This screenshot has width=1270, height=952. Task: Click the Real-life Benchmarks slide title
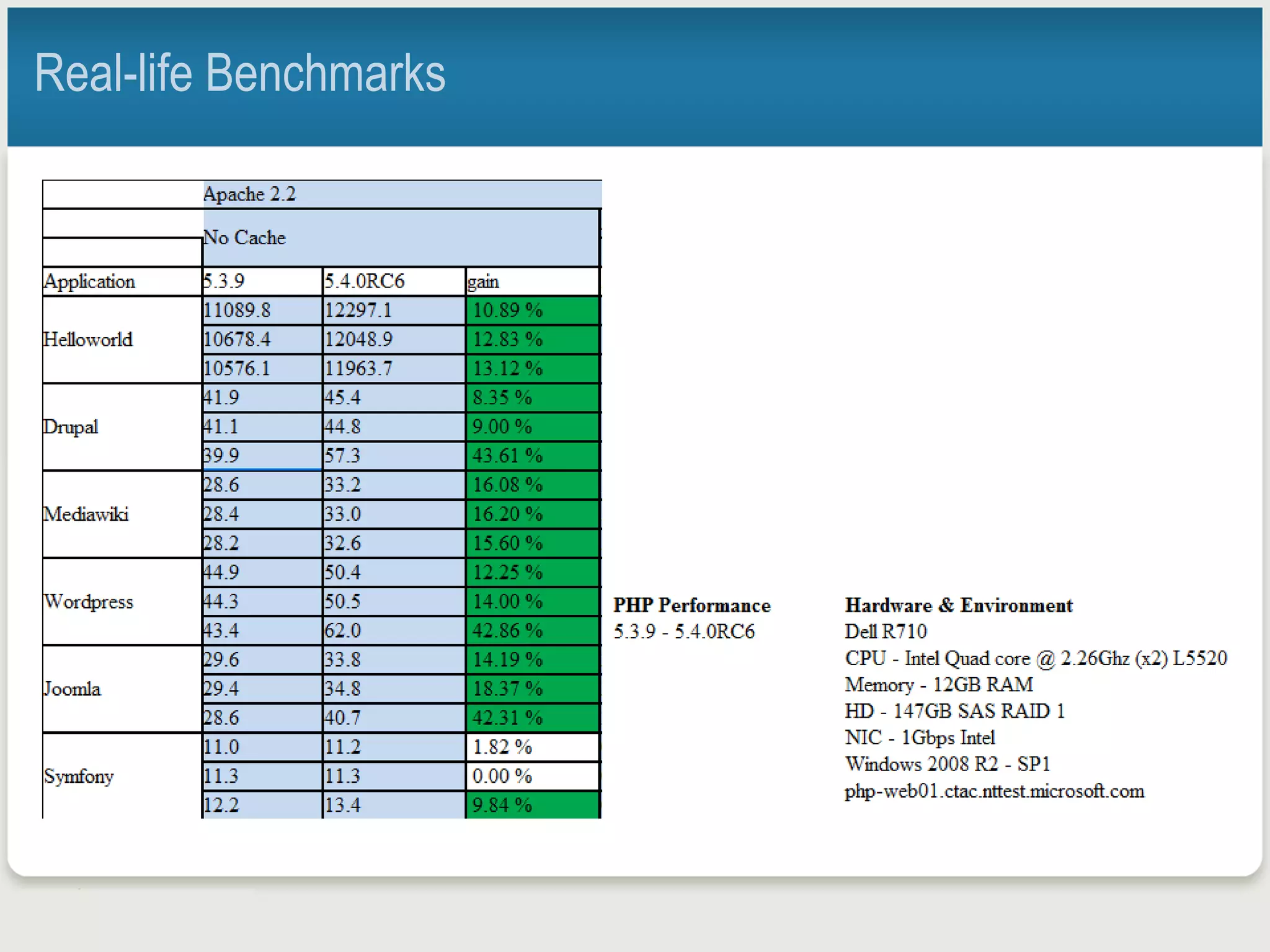pos(240,73)
